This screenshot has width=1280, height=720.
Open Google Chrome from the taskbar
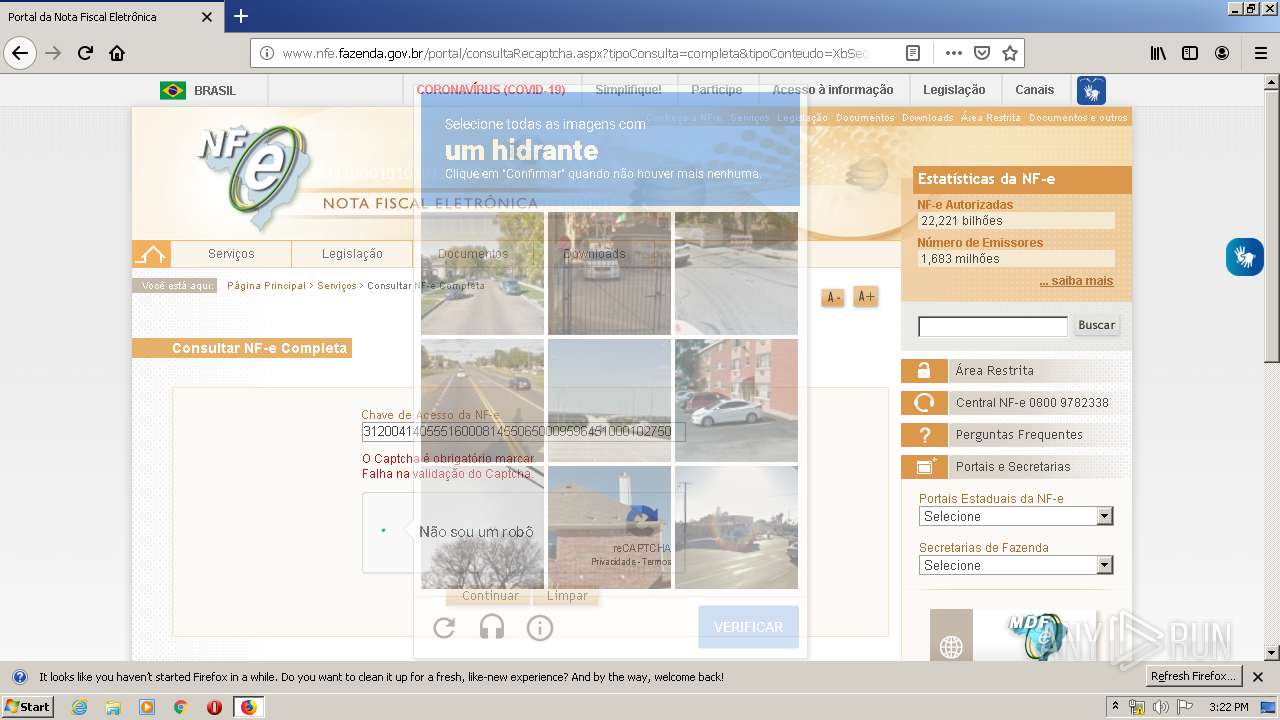tap(180, 707)
